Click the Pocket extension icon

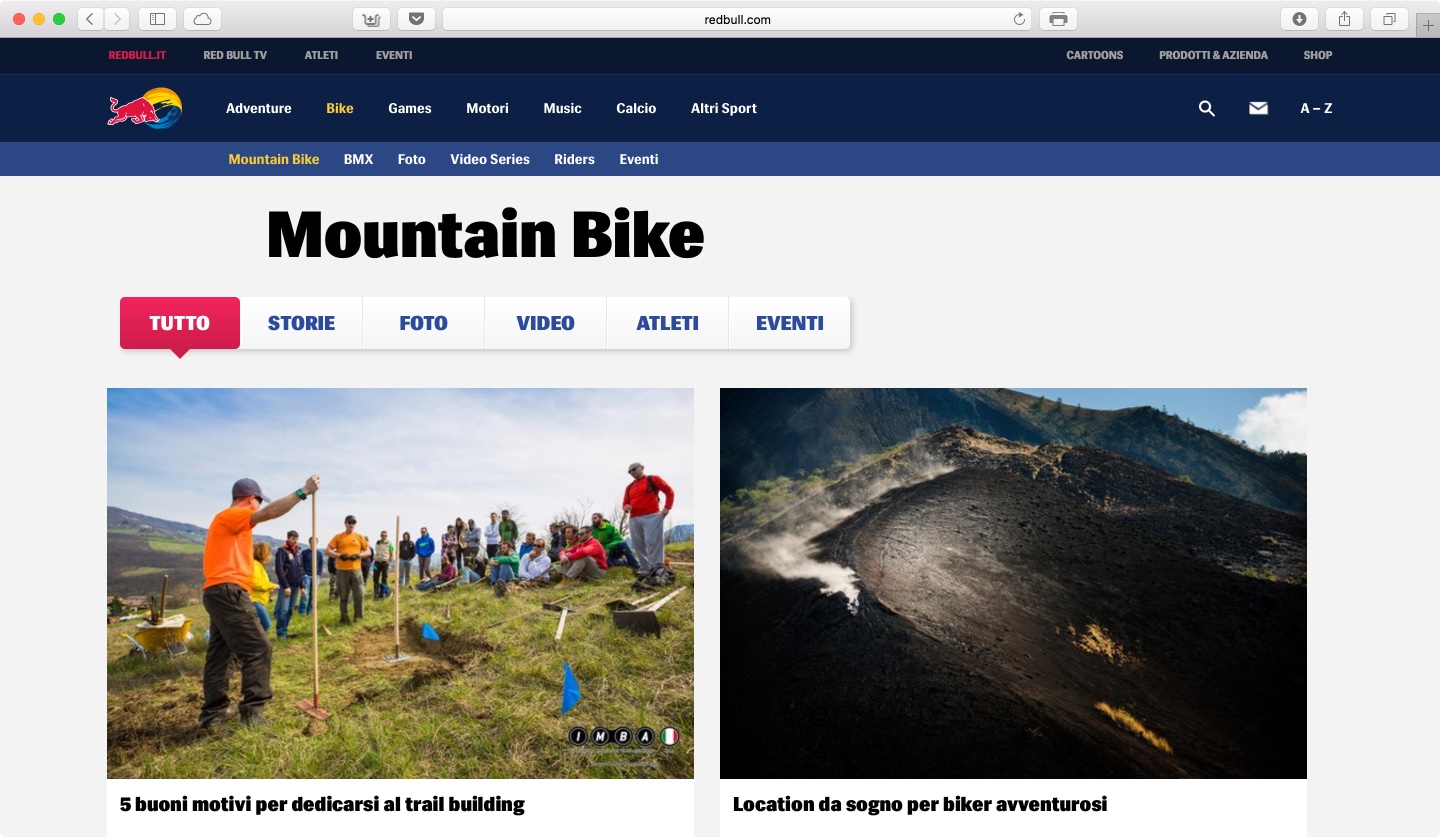[416, 19]
